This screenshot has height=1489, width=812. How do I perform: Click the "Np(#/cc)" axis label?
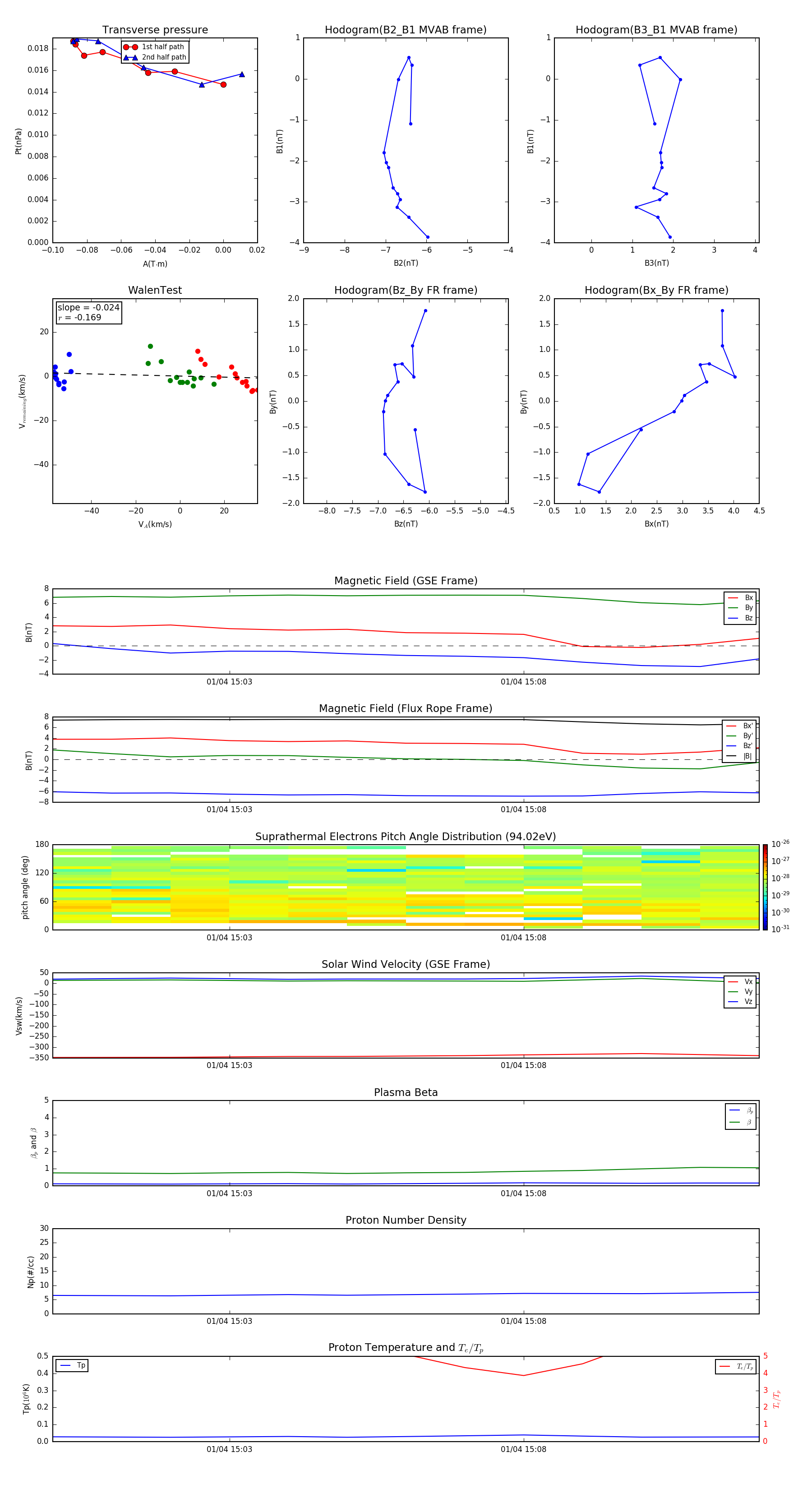pos(31,1272)
